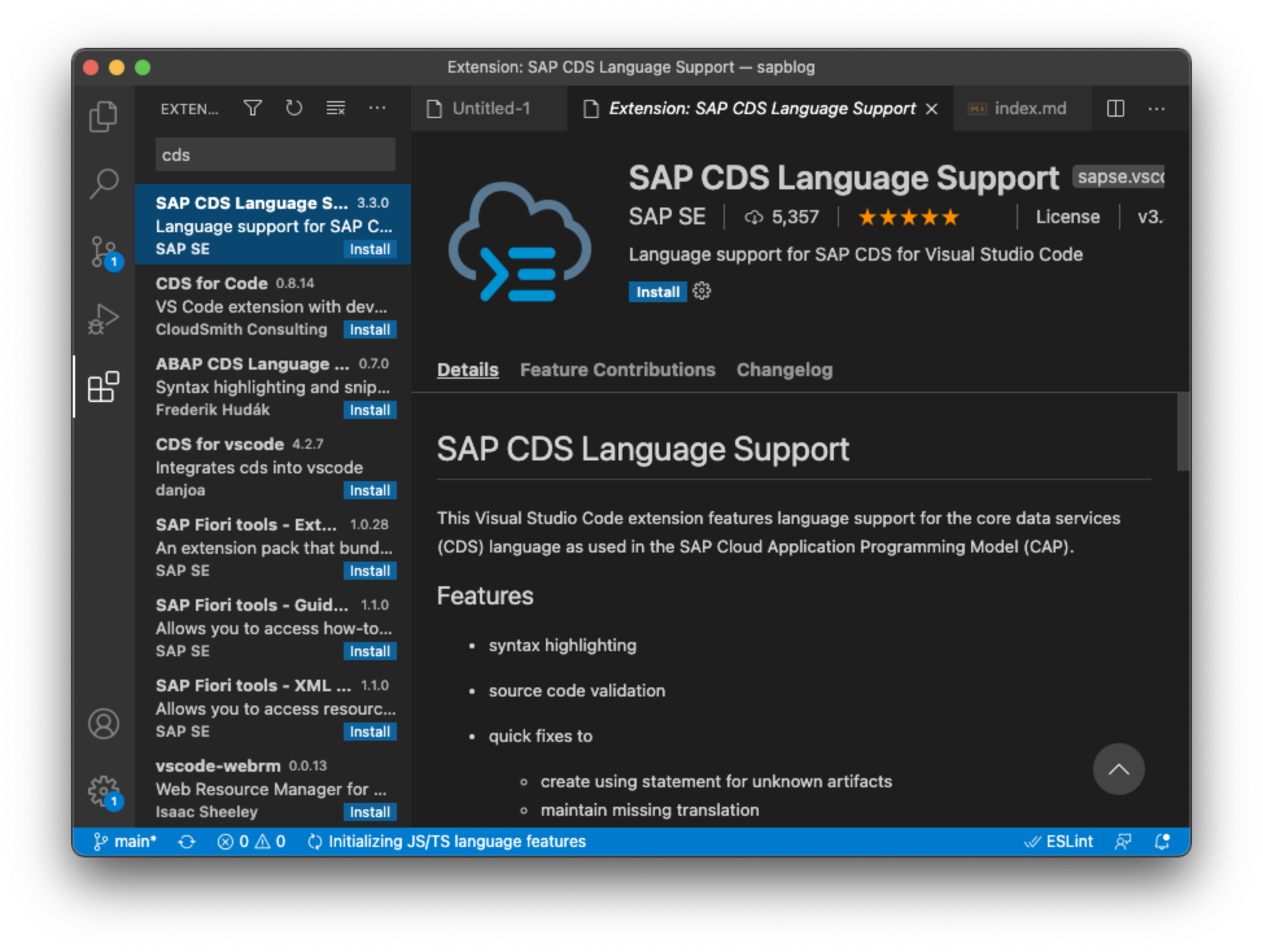This screenshot has width=1263, height=952.
Task: Open the Changelog tab
Action: point(784,370)
